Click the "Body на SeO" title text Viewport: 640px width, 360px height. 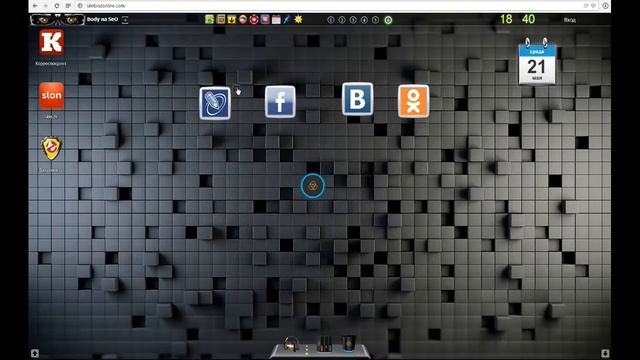tap(102, 19)
